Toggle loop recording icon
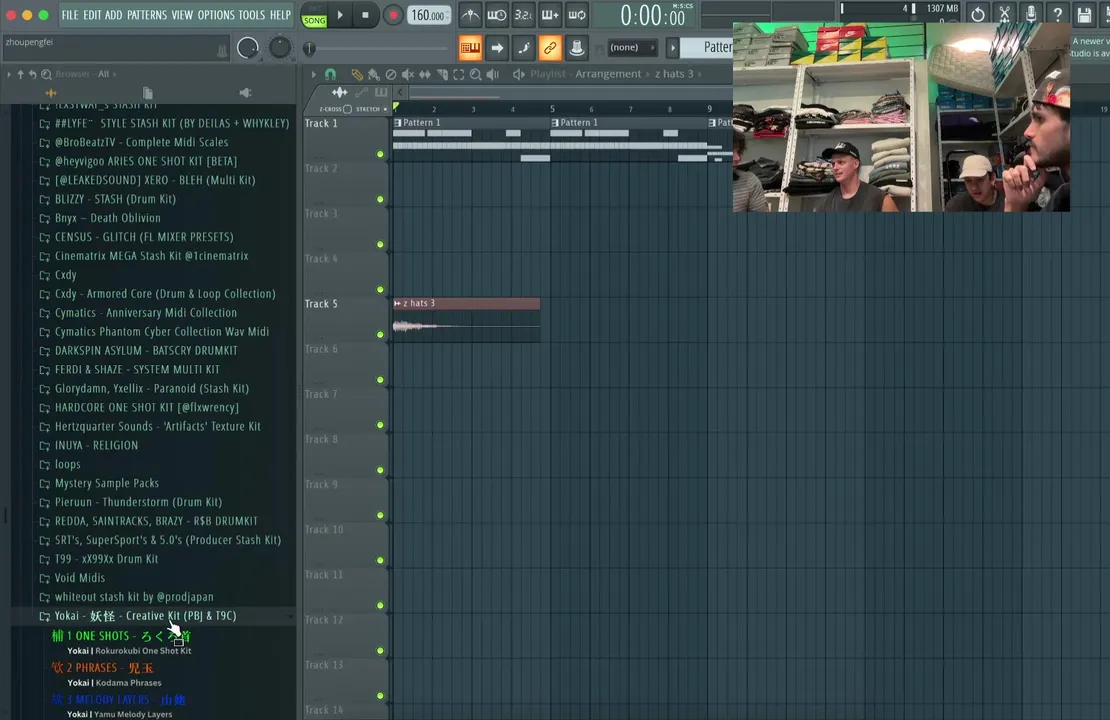 [x=577, y=14]
